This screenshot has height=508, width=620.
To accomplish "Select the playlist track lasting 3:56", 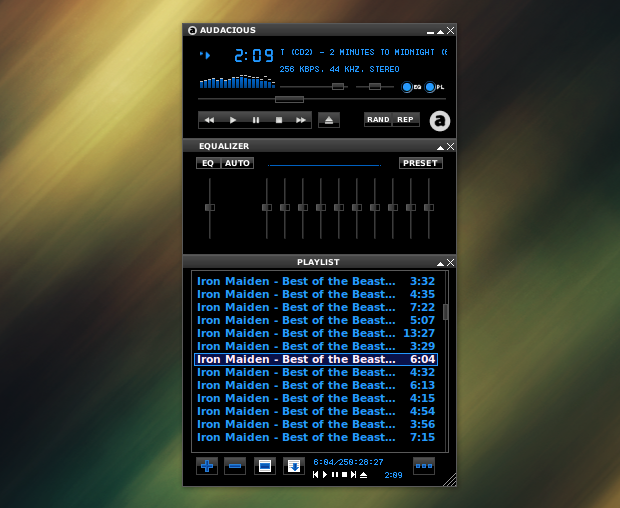I will pos(316,425).
